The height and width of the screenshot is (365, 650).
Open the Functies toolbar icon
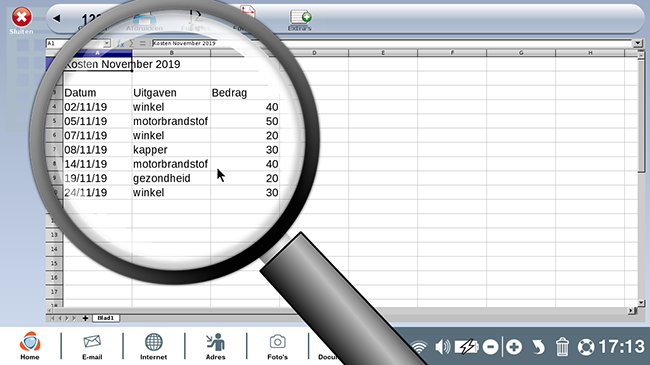click(195, 21)
